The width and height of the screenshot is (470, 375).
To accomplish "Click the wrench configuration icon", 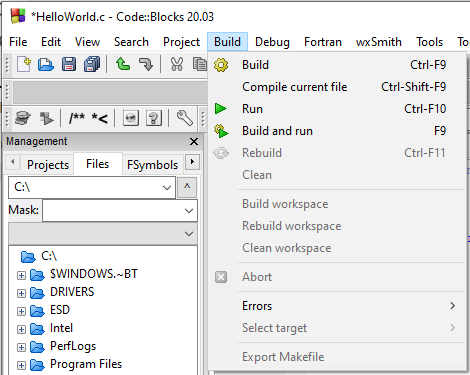I will [x=185, y=118].
